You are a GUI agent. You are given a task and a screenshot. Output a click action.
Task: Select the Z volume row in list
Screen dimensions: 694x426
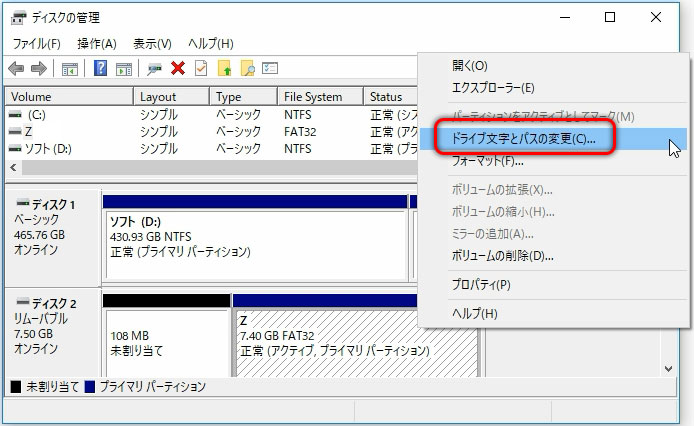coord(211,132)
